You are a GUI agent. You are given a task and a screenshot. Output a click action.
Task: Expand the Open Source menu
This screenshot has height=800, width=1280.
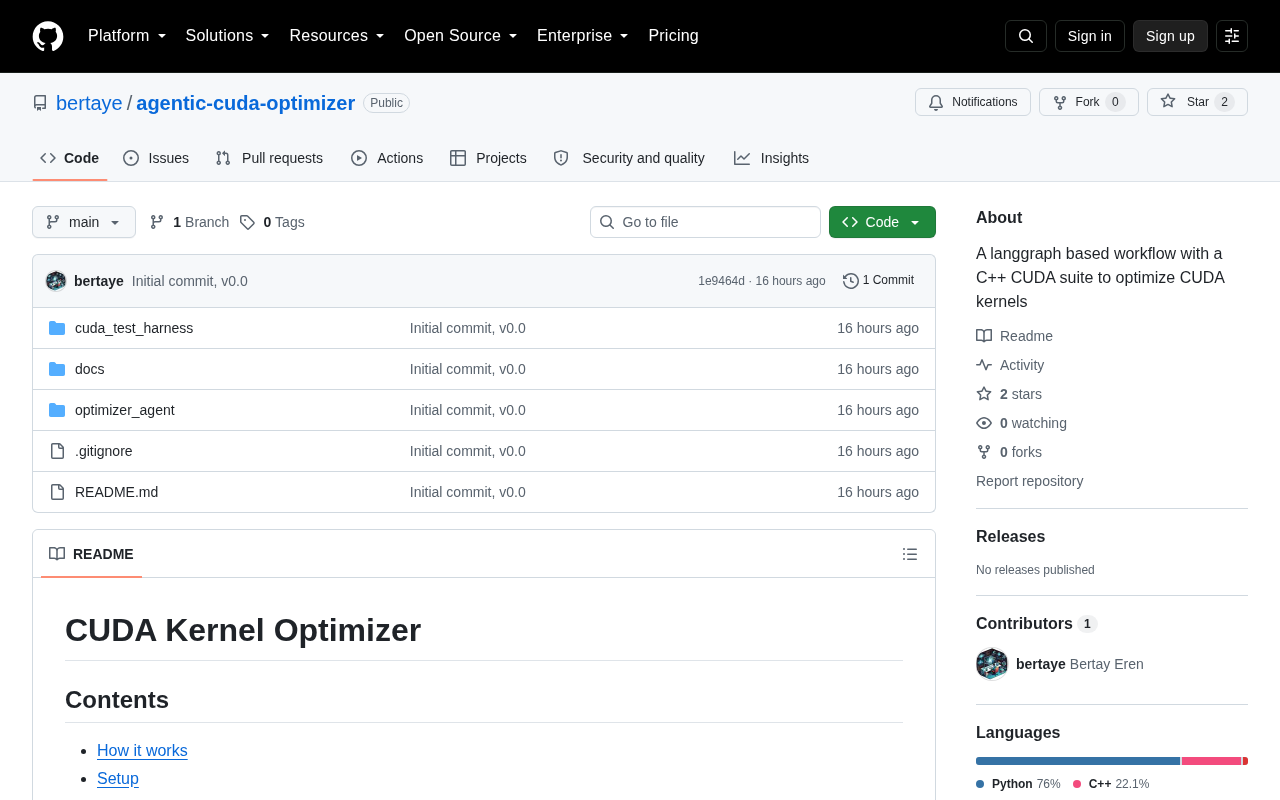click(x=461, y=36)
